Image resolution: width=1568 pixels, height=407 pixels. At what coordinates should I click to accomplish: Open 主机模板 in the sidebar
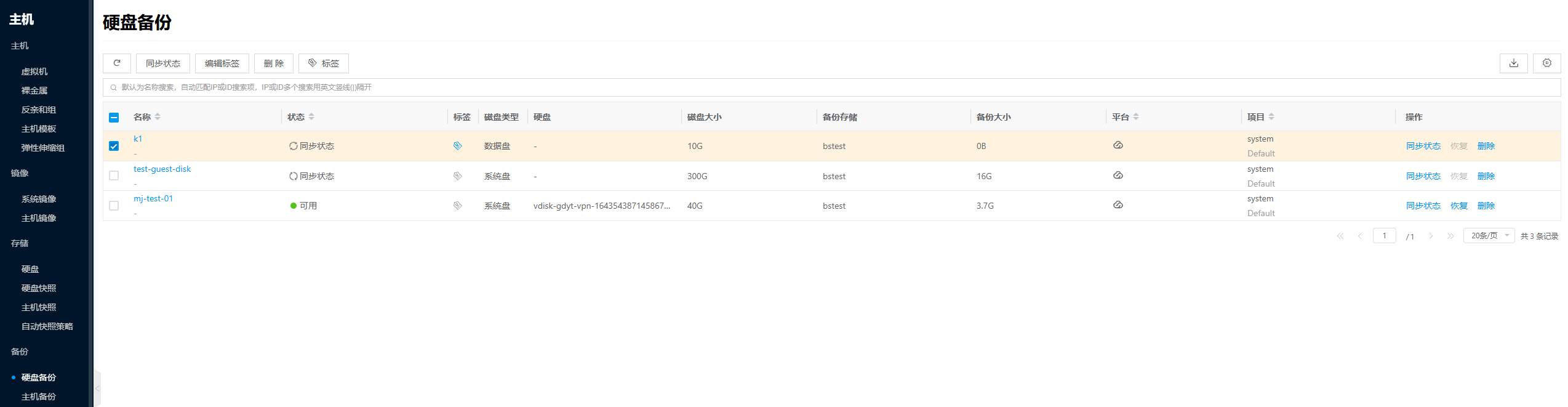[x=39, y=129]
